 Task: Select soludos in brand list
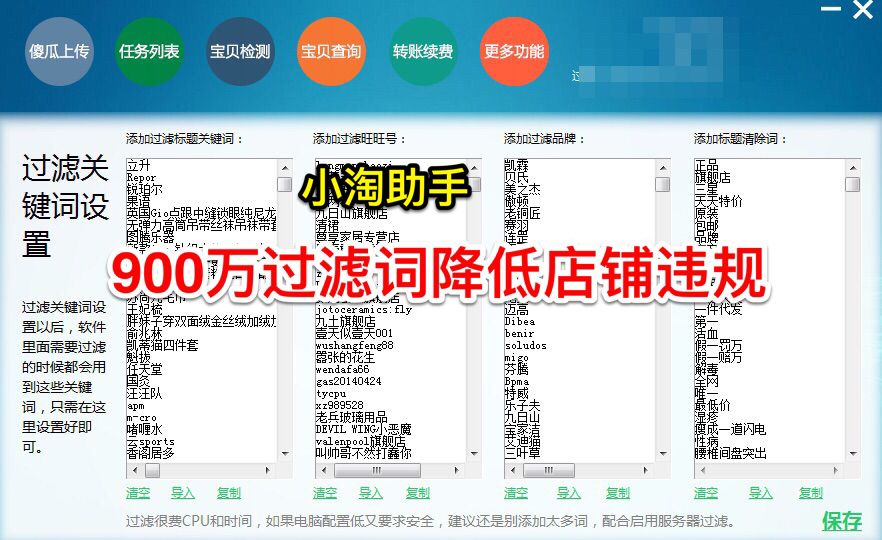526,345
